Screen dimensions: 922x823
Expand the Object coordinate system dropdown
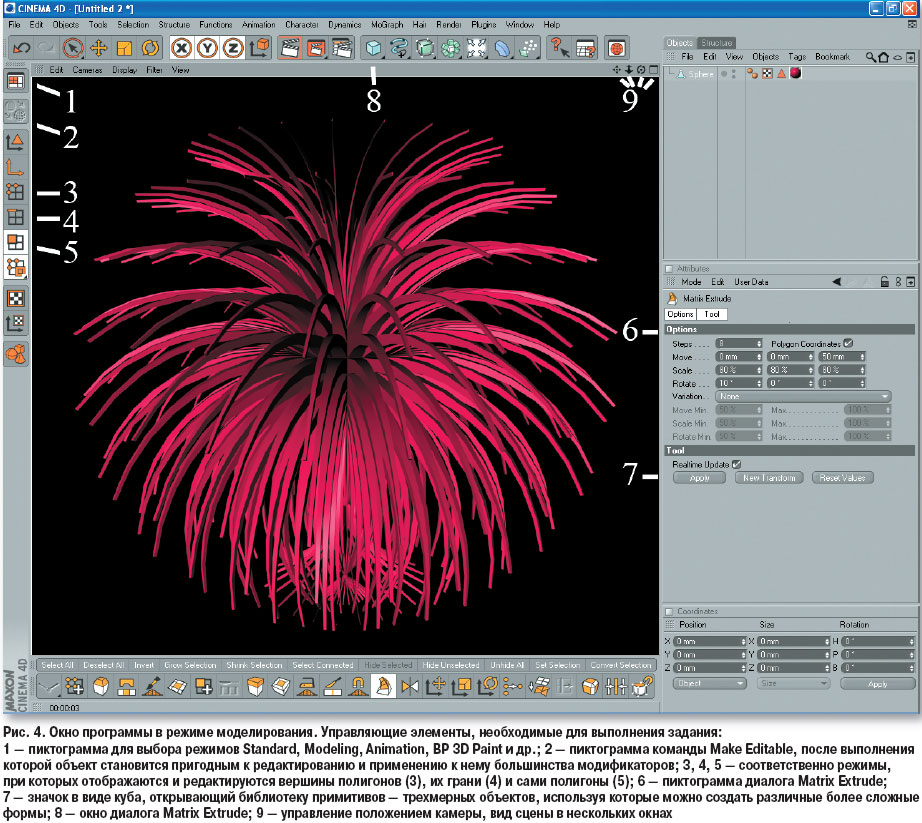[709, 684]
